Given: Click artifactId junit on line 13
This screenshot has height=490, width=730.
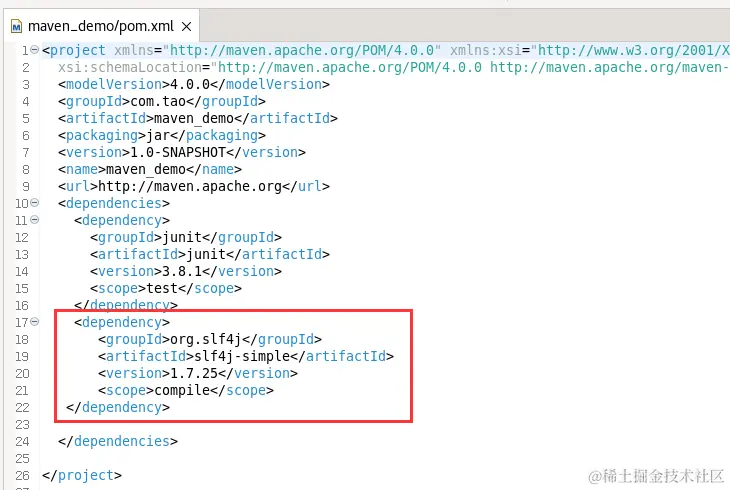Looking at the screenshot, I should pyautogui.click(x=206, y=254).
